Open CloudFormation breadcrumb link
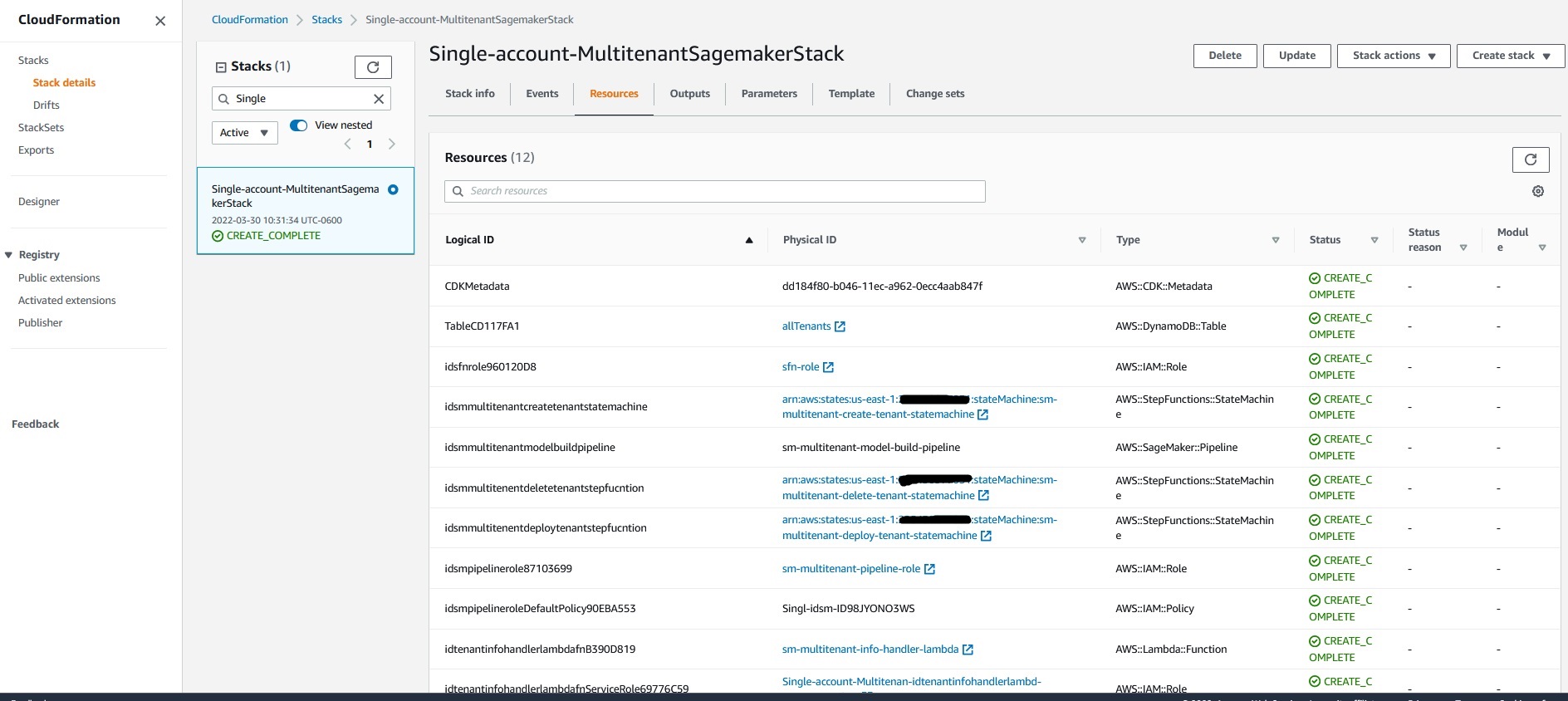Image resolution: width=1568 pixels, height=701 pixels. [x=250, y=20]
